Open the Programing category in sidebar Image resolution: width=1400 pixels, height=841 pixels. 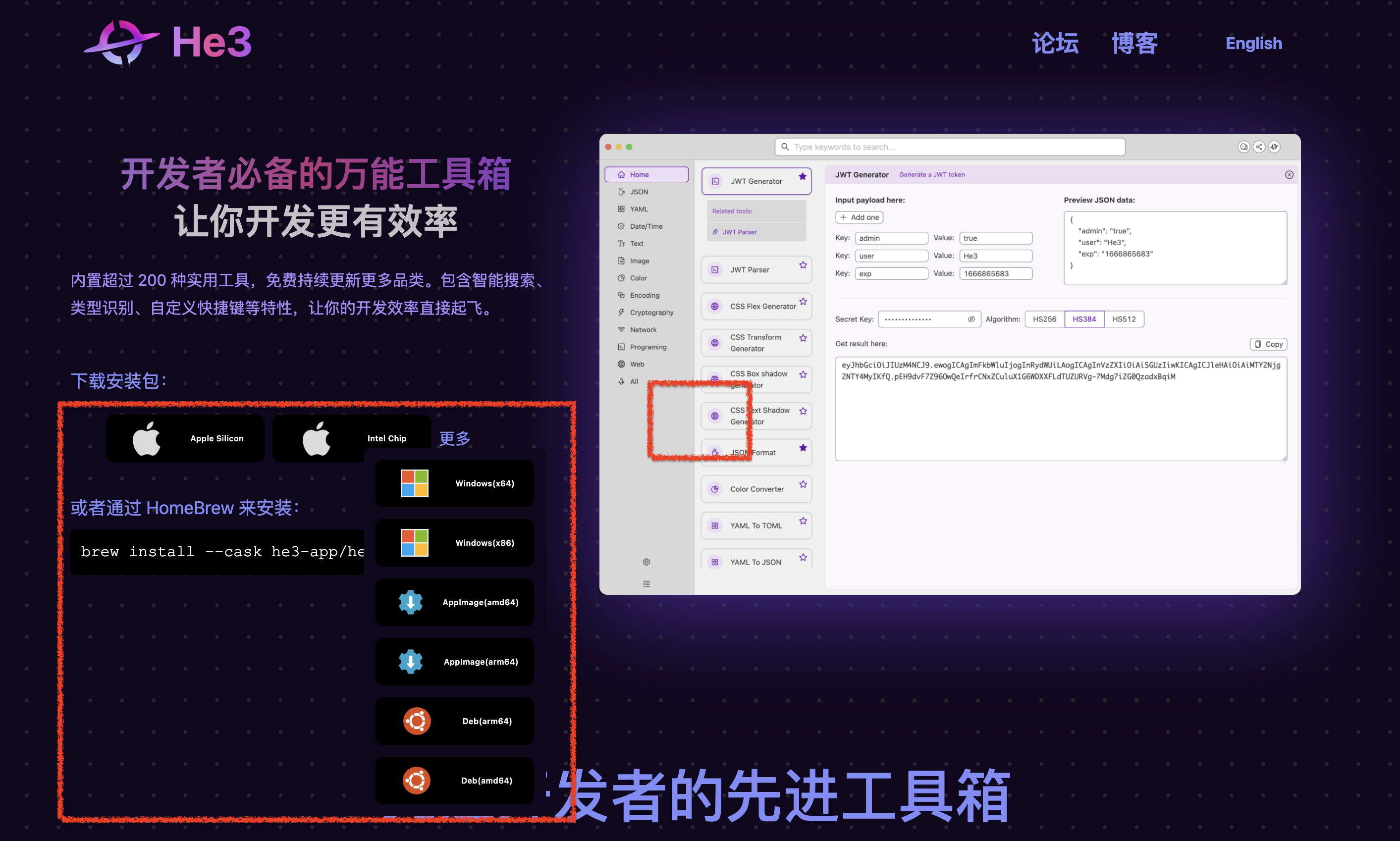point(648,347)
